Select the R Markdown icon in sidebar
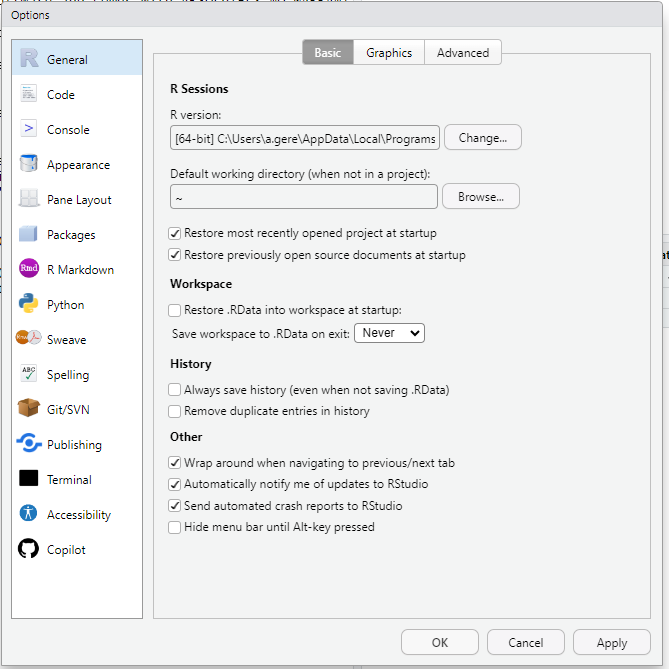Image resolution: width=669 pixels, height=669 pixels. click(x=29, y=270)
